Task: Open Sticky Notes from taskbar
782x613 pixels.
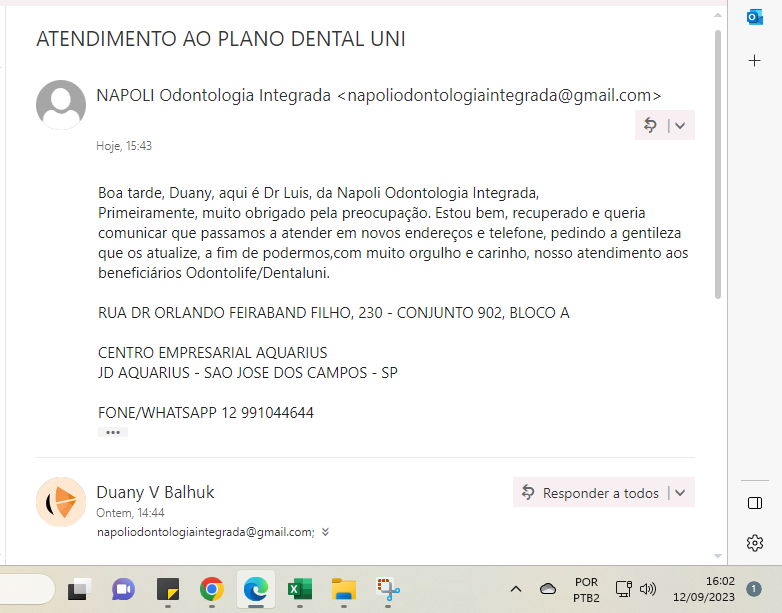Action: coord(168,590)
